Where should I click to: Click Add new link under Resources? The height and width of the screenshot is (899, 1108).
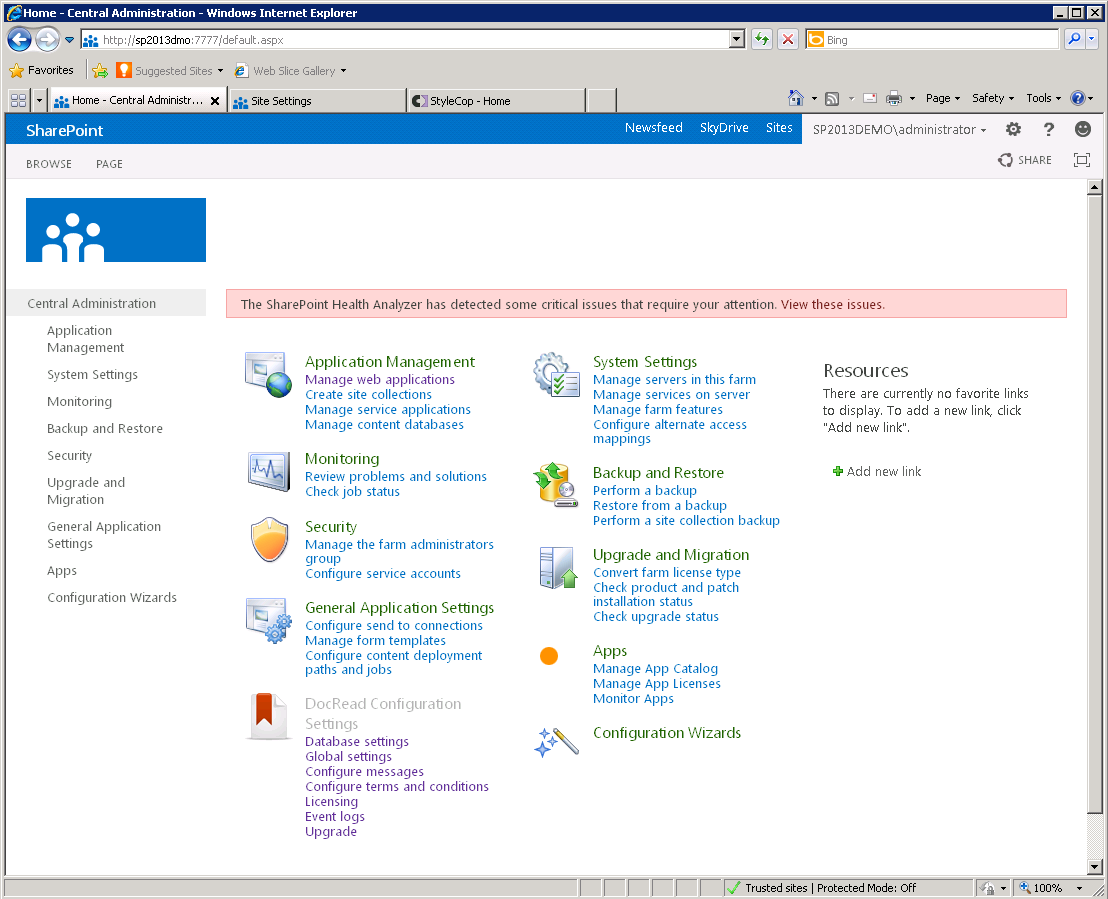tap(877, 471)
